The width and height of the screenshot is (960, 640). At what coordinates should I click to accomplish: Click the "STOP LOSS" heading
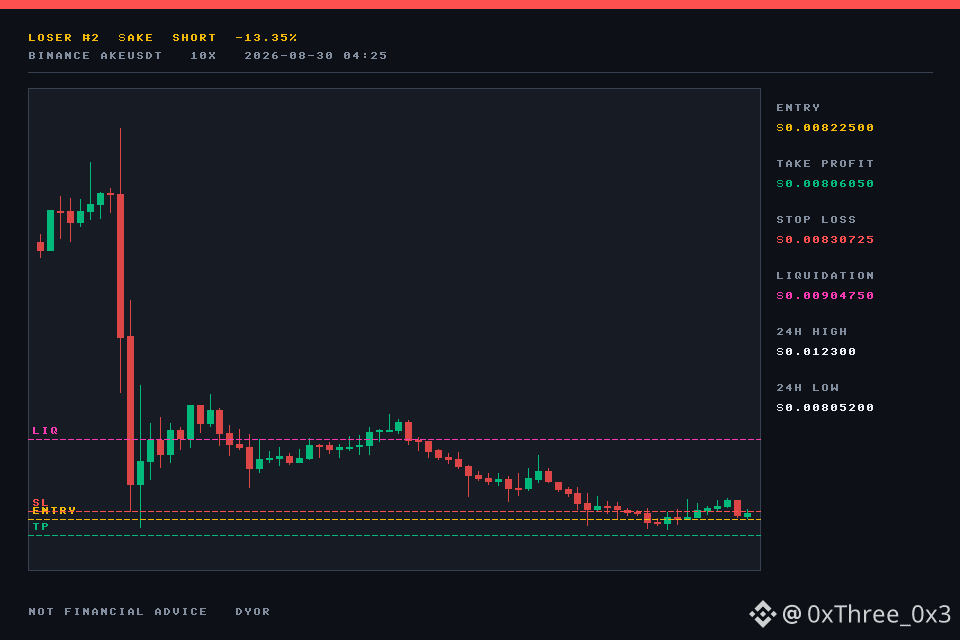pyautogui.click(x=816, y=220)
